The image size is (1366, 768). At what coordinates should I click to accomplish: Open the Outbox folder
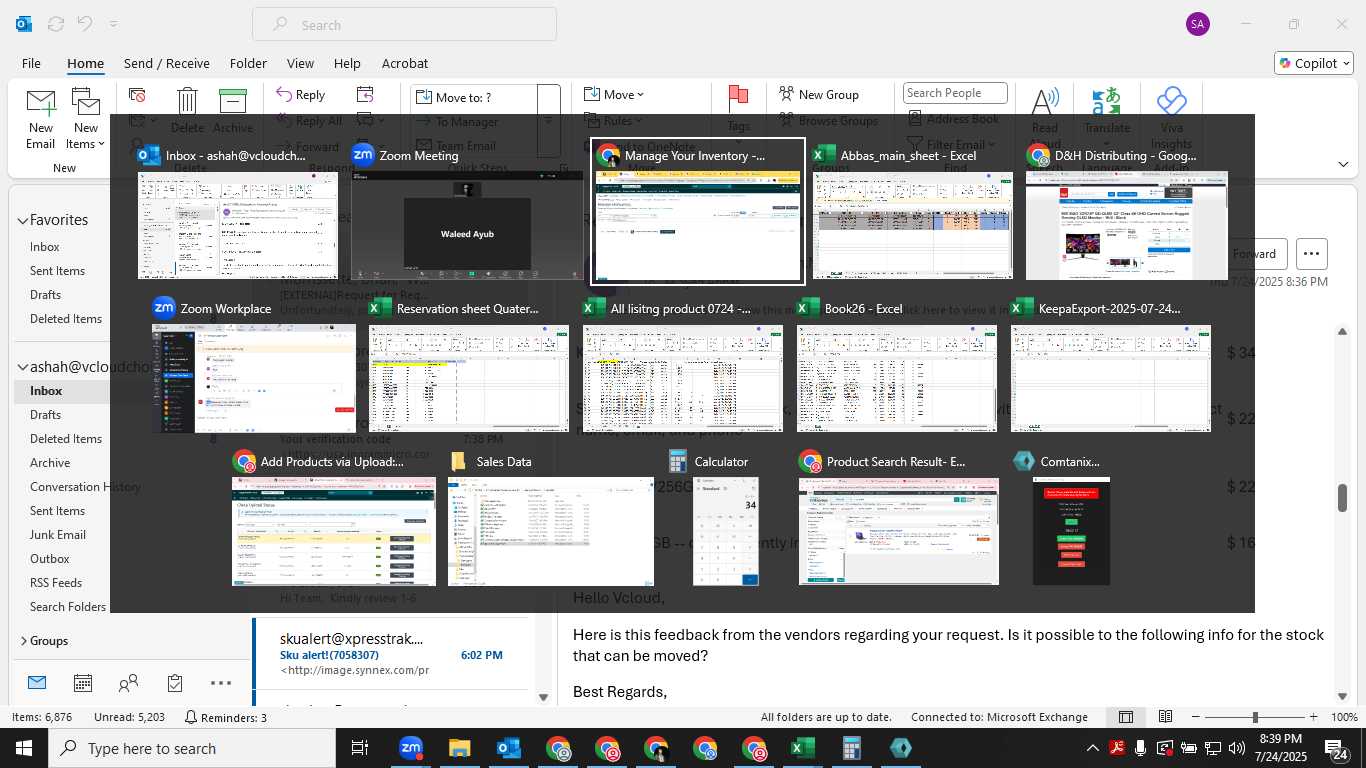(50, 559)
